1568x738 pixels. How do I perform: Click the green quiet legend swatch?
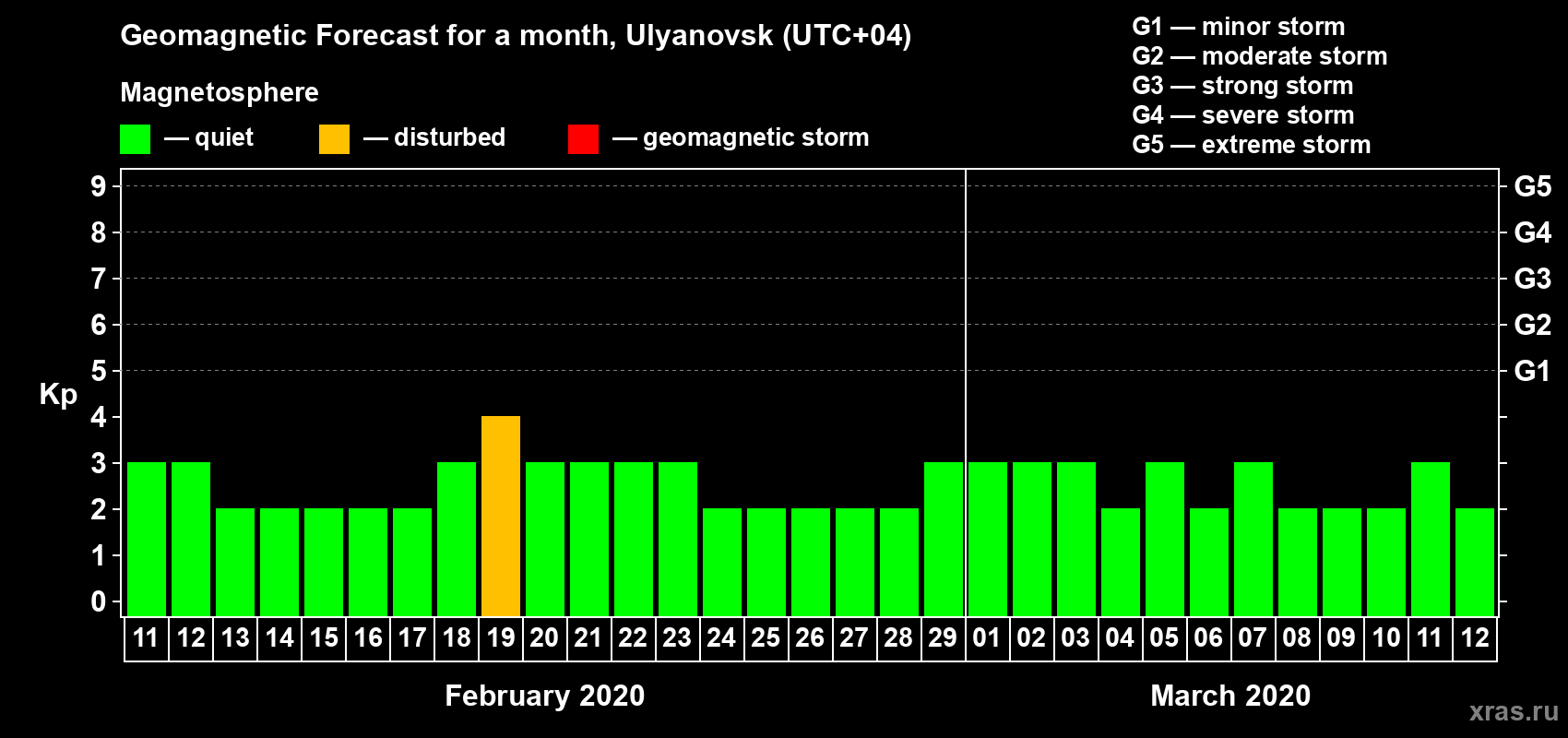point(135,139)
